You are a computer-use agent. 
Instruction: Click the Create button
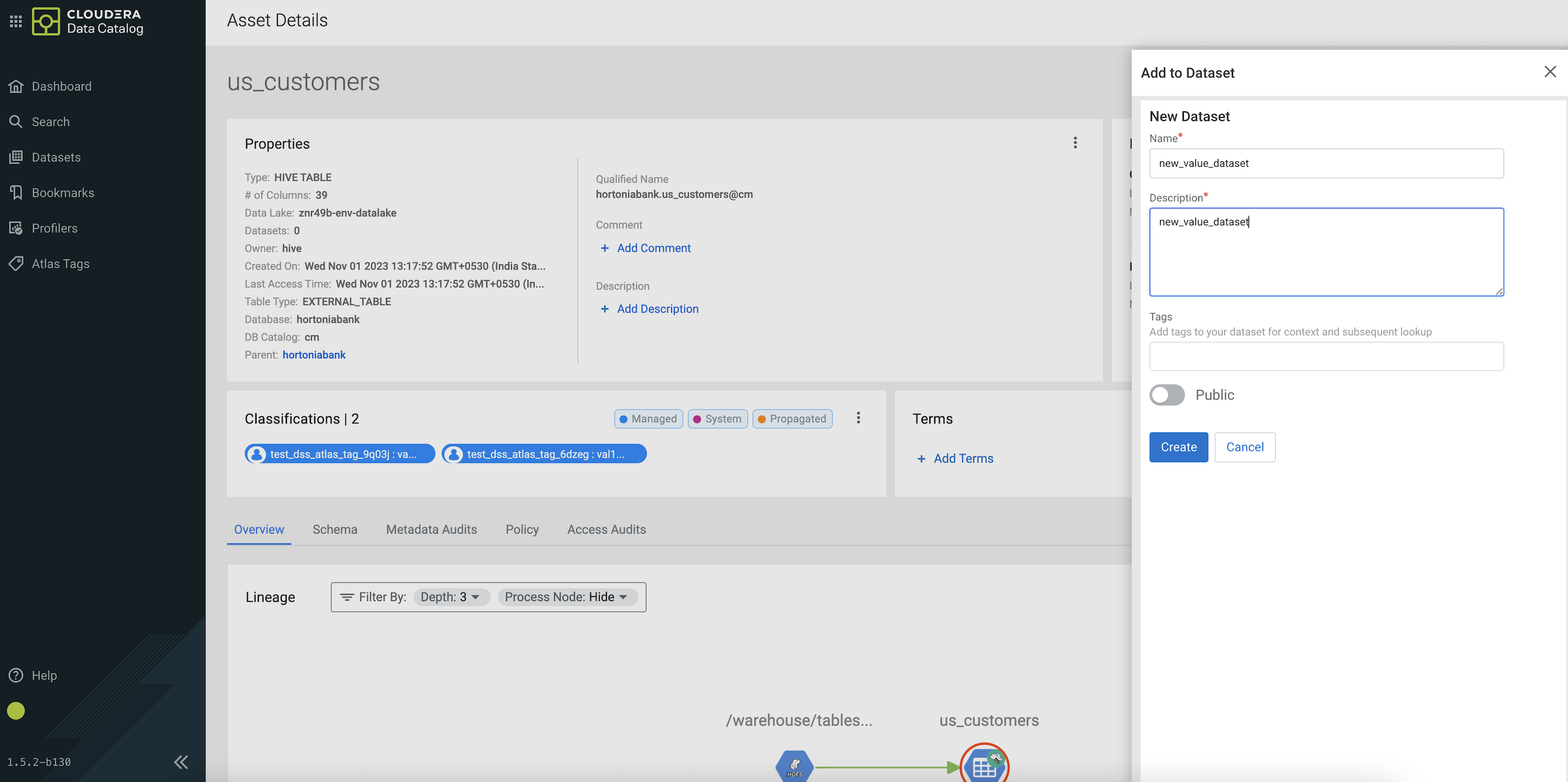pos(1178,447)
